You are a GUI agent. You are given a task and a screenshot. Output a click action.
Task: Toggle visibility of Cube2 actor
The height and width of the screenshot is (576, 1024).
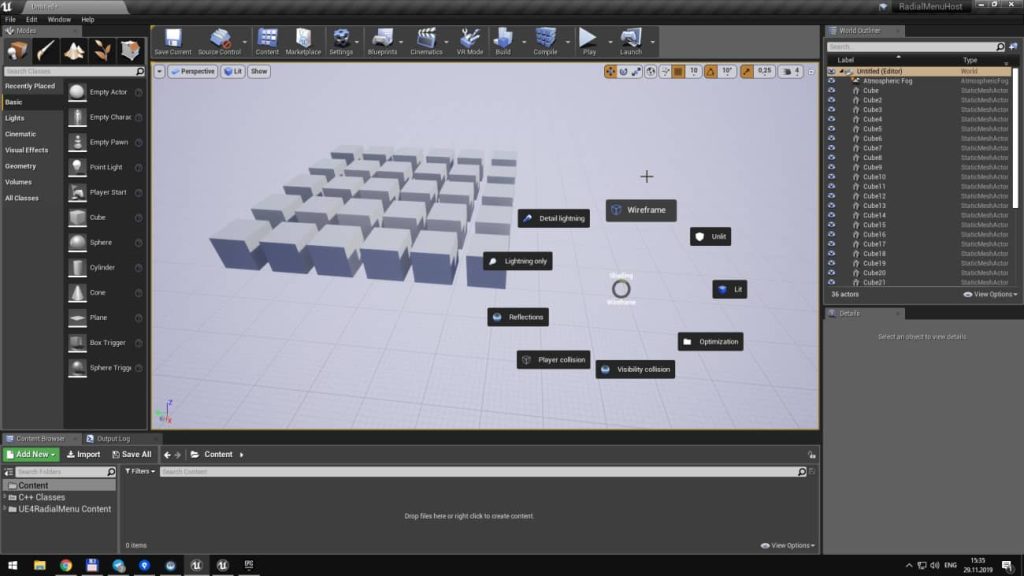(831, 100)
